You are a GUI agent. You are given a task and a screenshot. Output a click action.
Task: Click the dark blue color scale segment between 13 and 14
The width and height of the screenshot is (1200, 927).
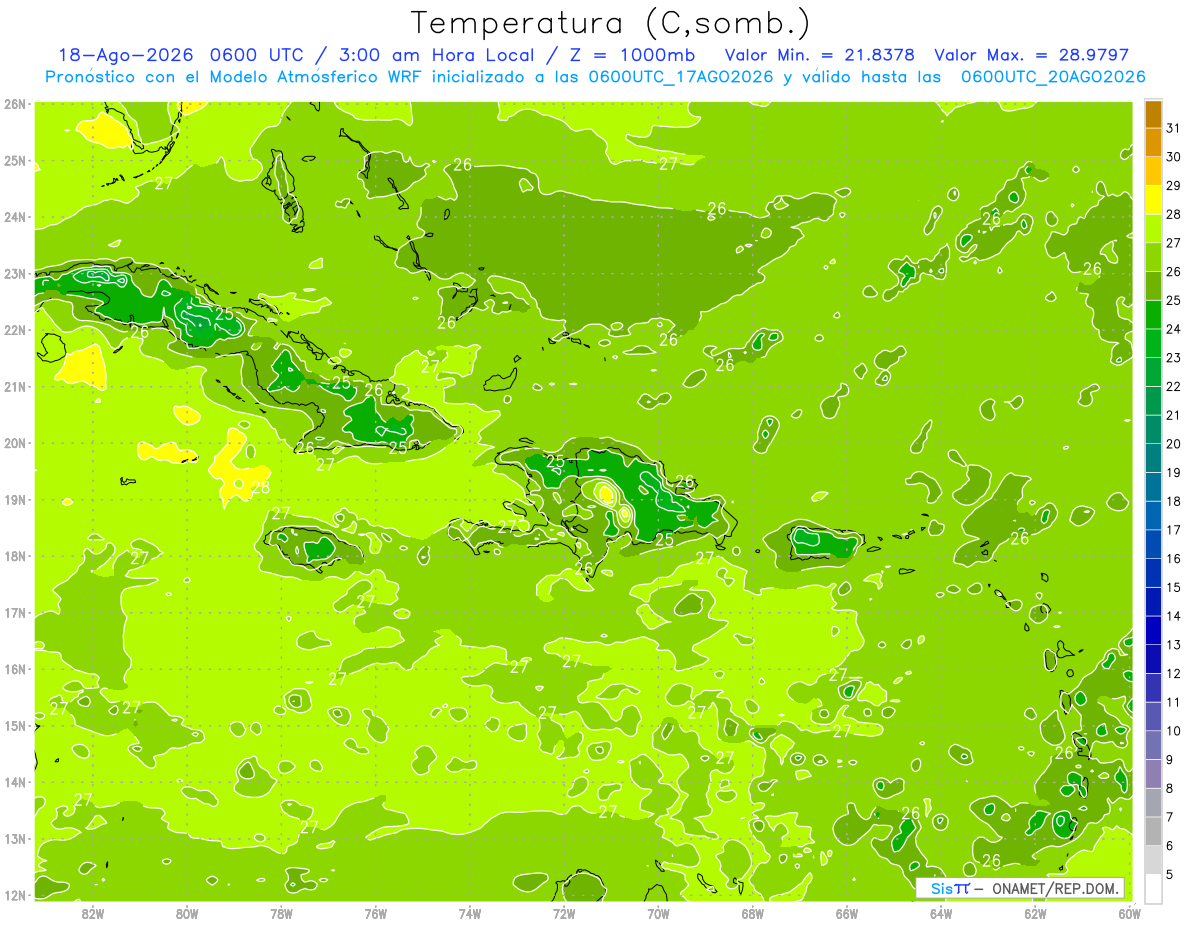[1154, 630]
